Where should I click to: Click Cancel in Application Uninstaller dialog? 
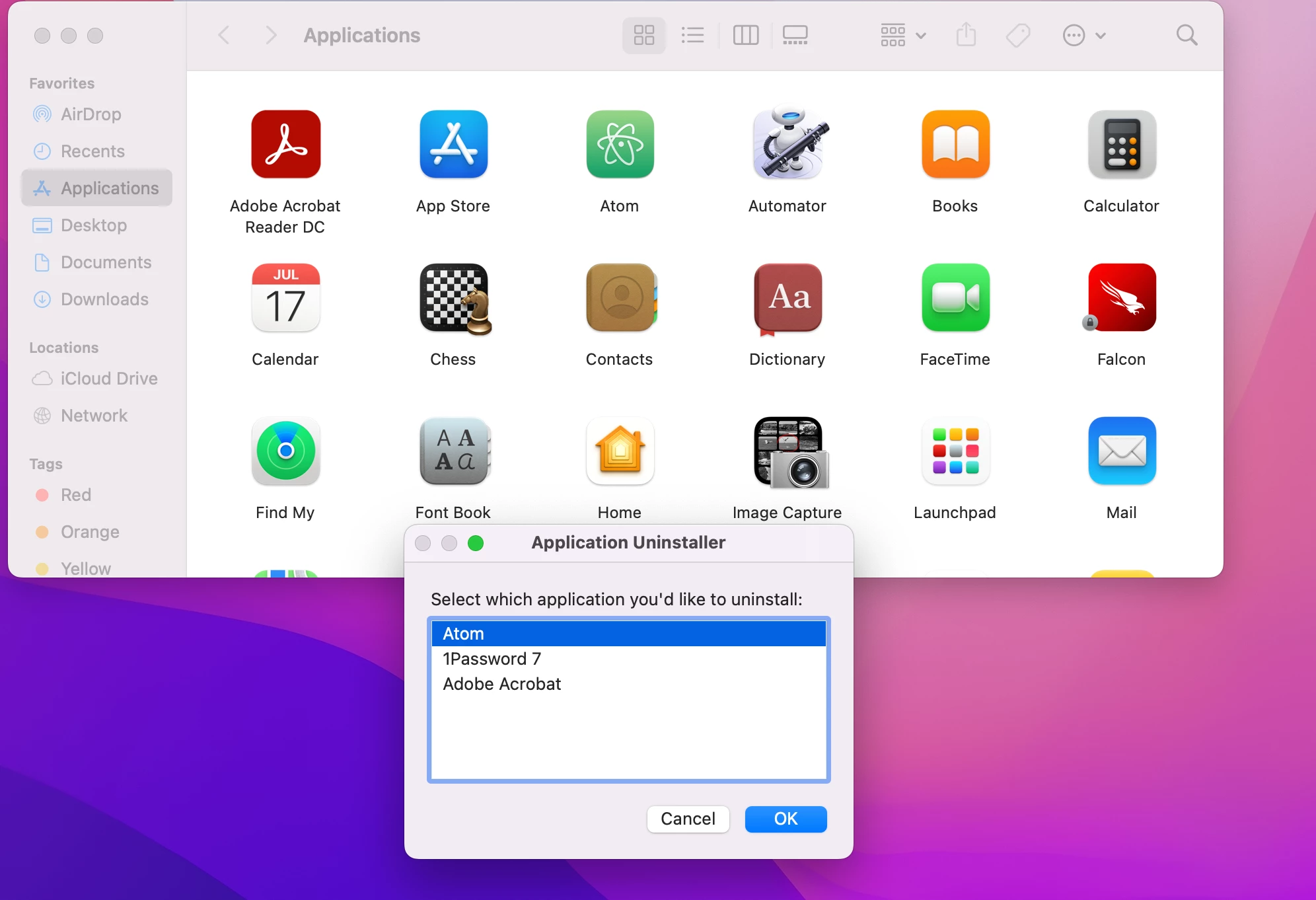(688, 819)
